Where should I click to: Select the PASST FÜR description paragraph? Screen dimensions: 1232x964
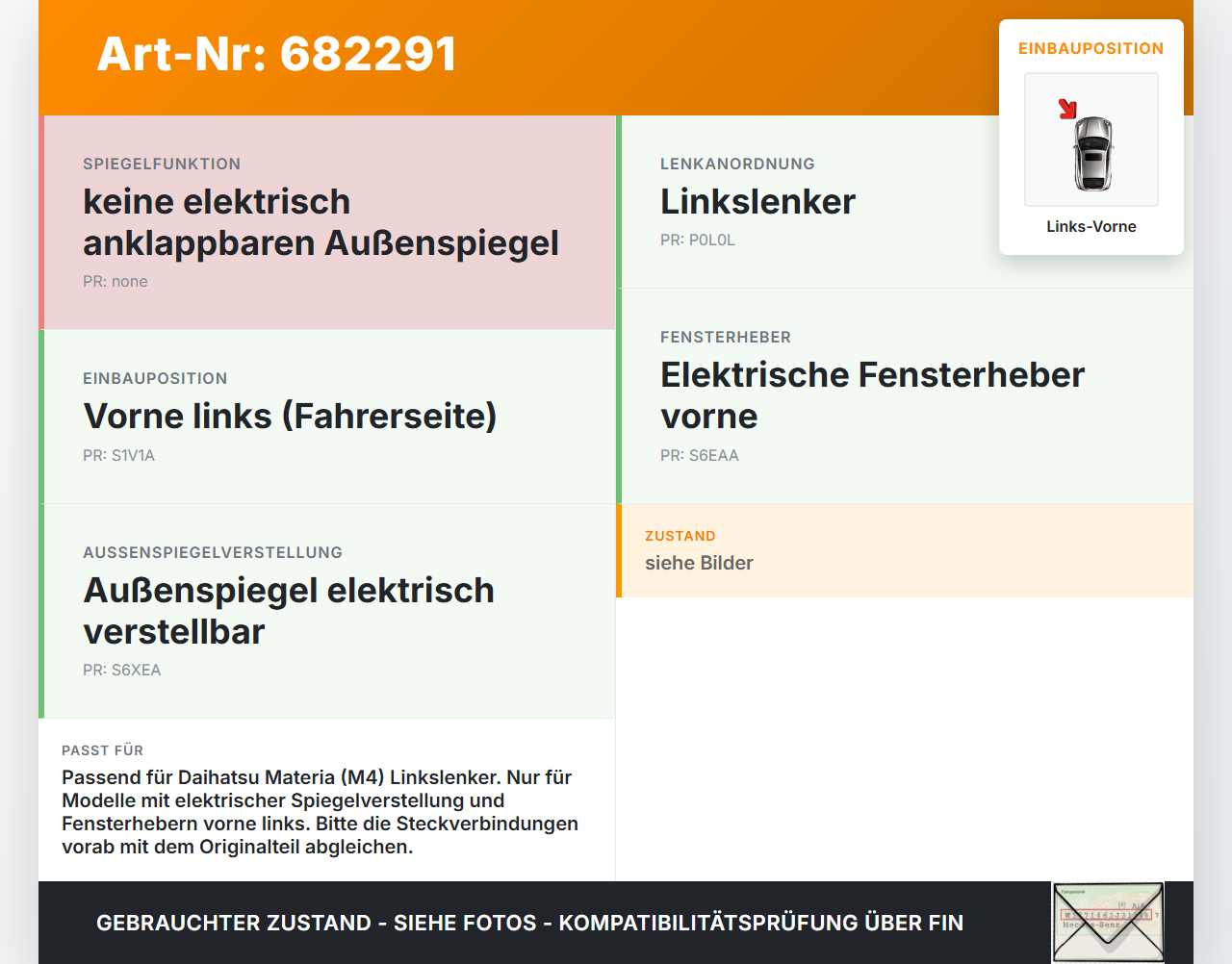click(x=321, y=812)
